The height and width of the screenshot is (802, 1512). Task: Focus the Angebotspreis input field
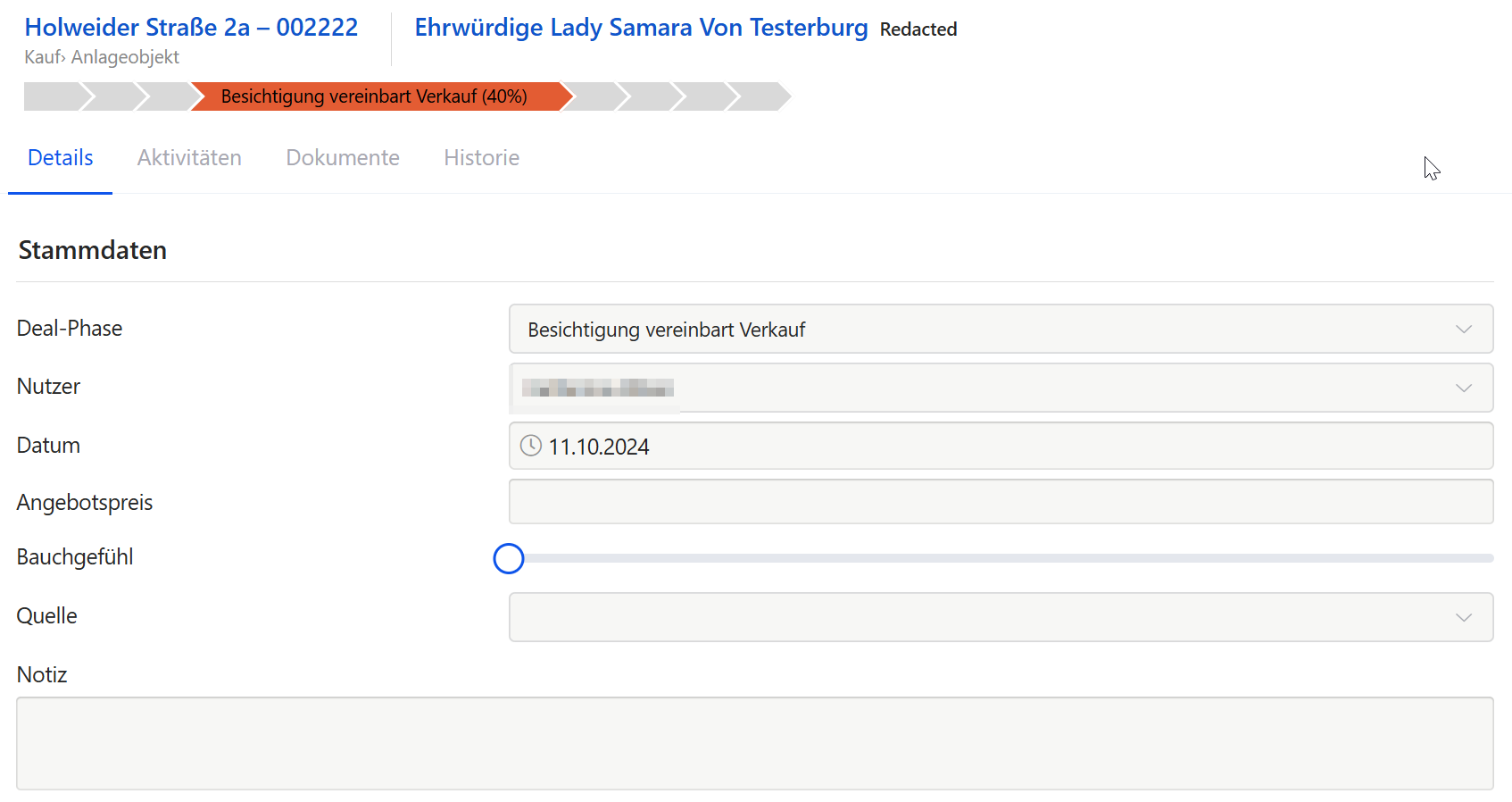pos(1000,502)
